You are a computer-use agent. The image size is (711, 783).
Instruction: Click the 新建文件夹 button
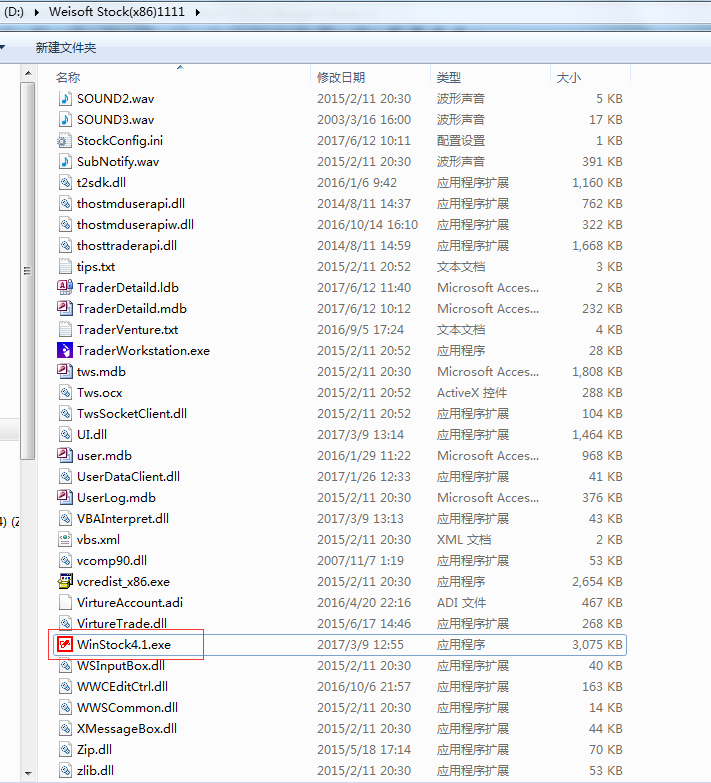[66, 47]
